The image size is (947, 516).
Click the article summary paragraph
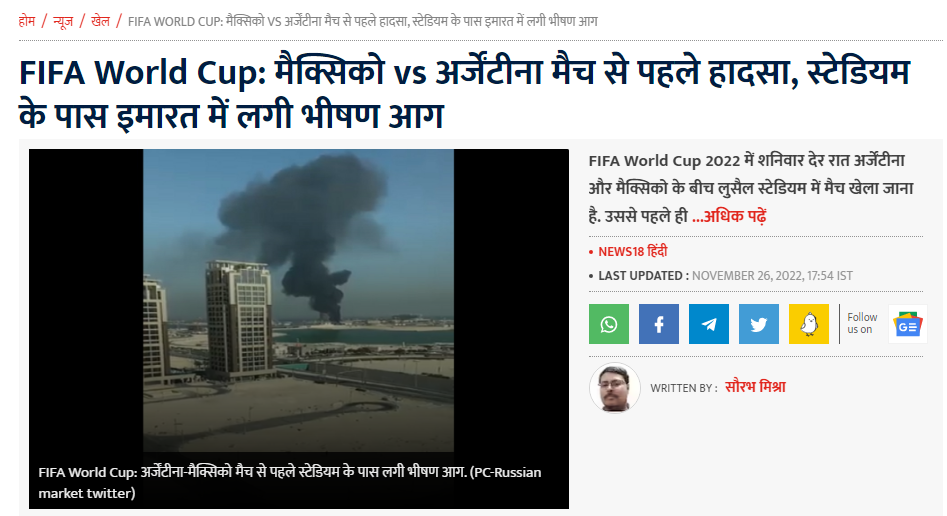pos(751,188)
